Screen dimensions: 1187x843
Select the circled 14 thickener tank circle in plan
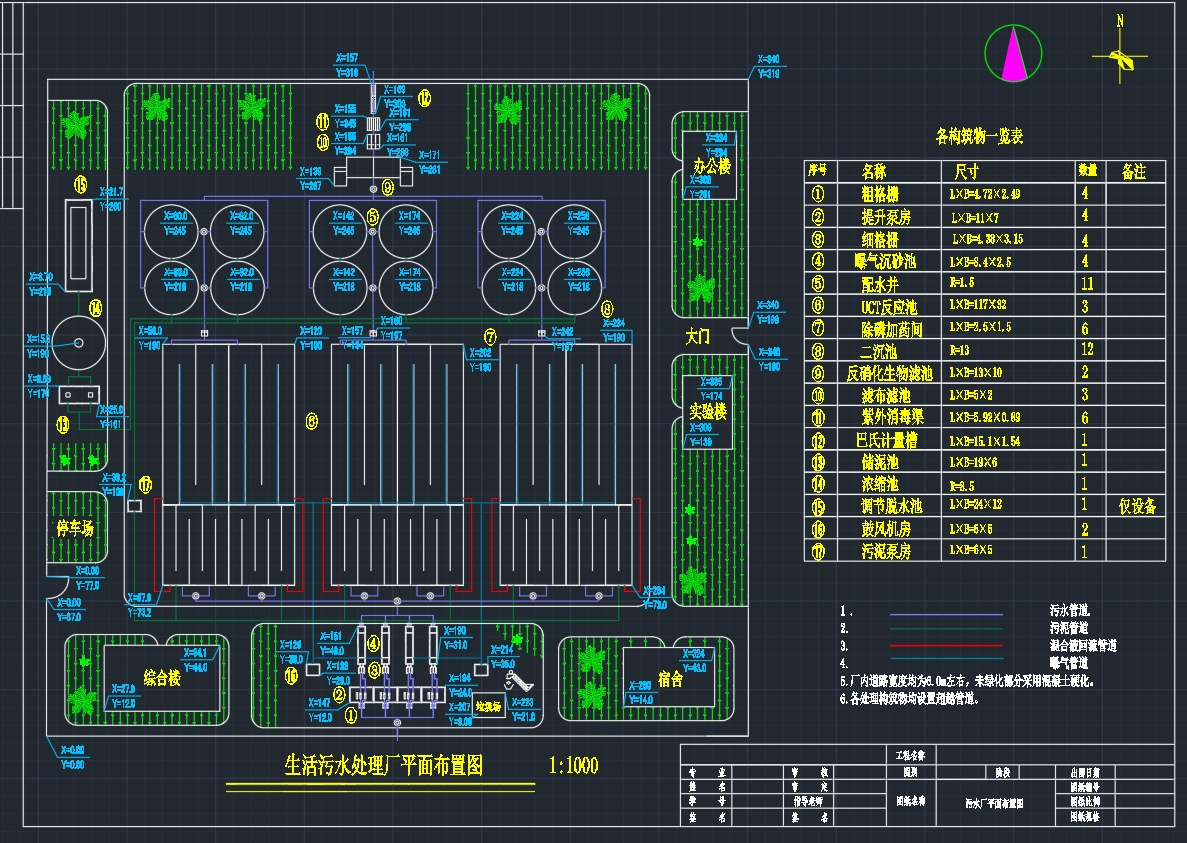(78, 344)
